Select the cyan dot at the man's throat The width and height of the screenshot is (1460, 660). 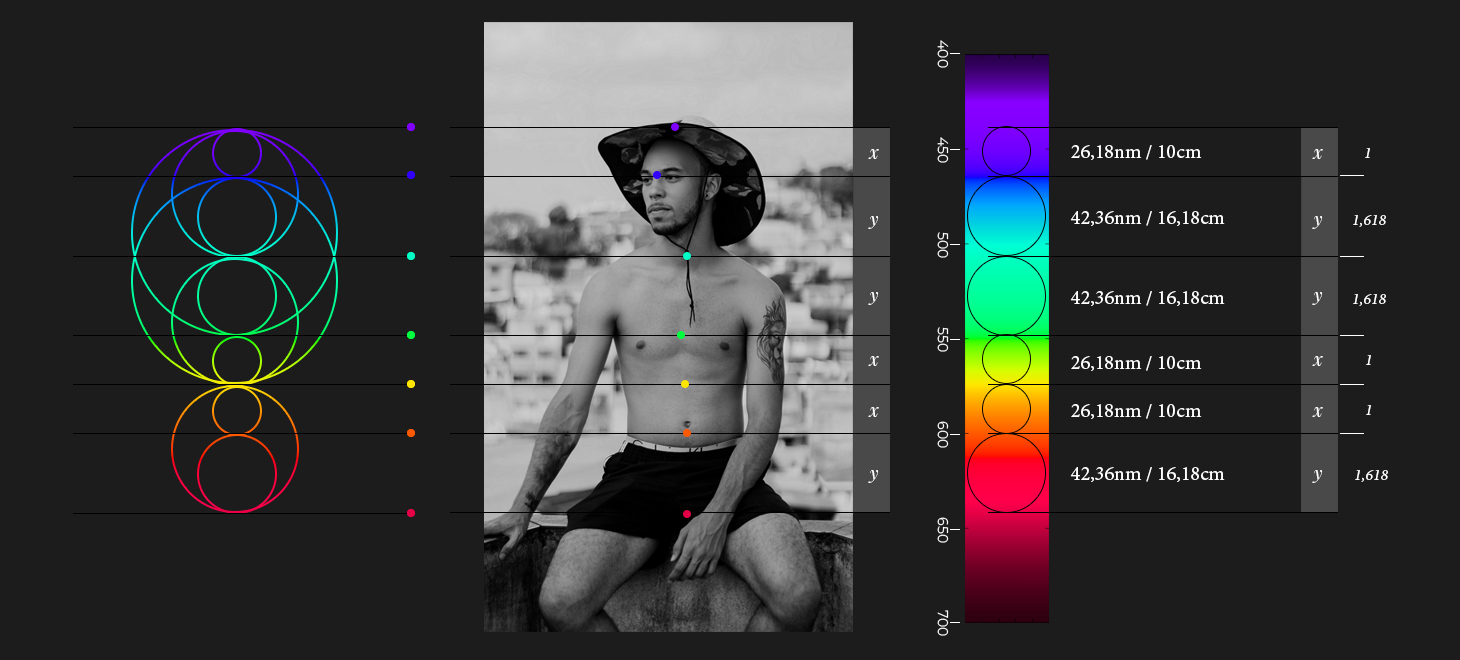click(687, 256)
